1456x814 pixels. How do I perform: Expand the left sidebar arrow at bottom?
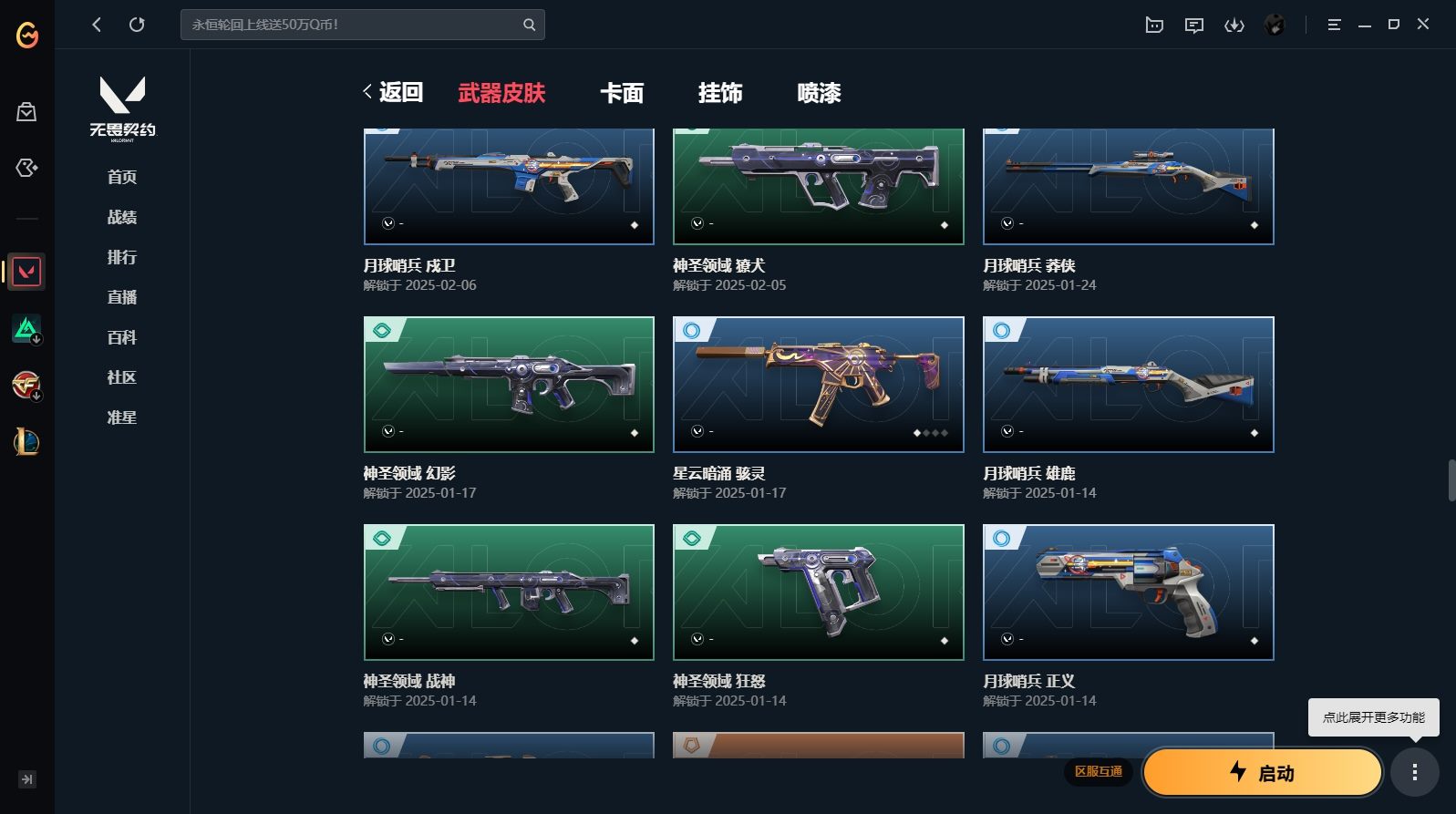(27, 779)
